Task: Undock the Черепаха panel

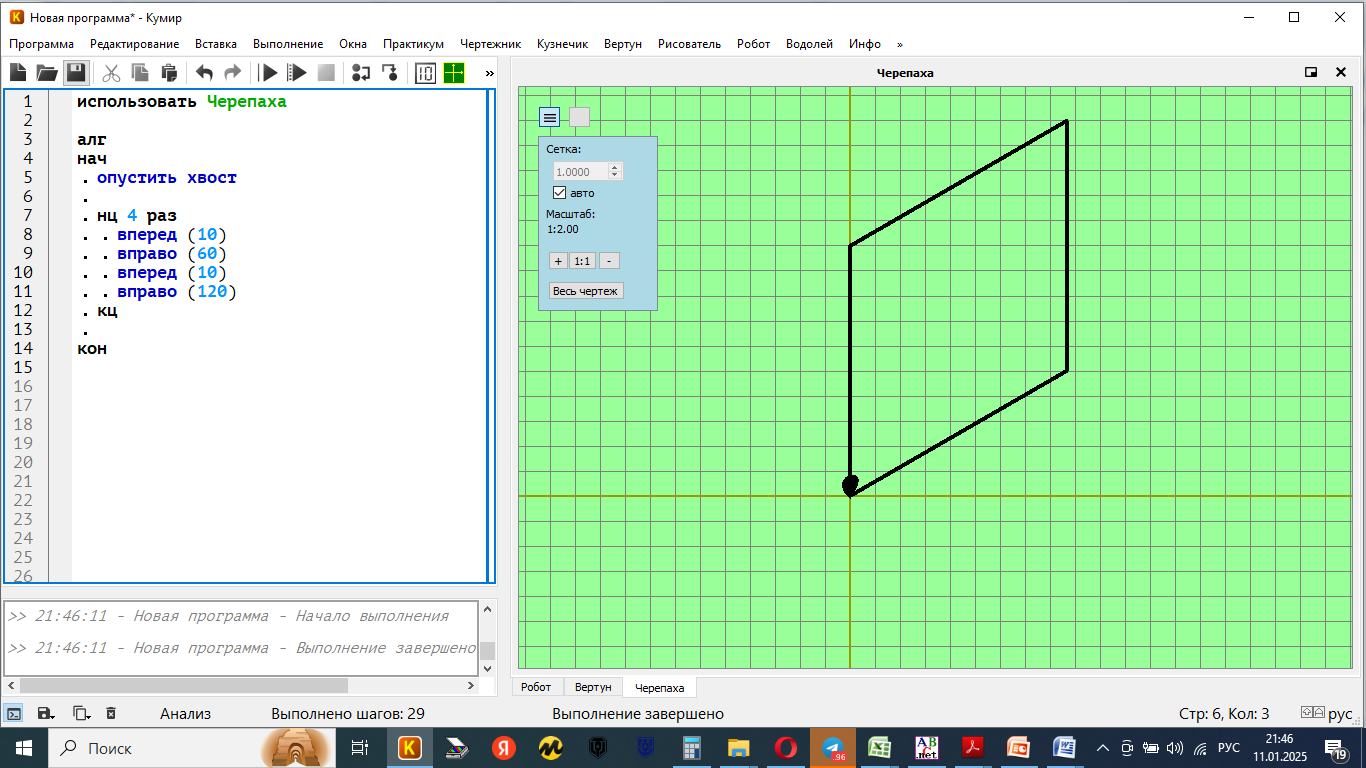Action: coord(1311,72)
